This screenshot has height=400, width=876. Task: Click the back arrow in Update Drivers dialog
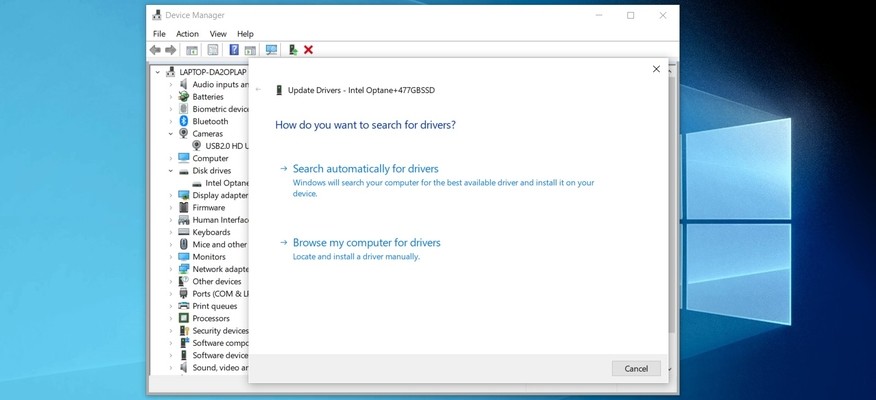pos(258,89)
